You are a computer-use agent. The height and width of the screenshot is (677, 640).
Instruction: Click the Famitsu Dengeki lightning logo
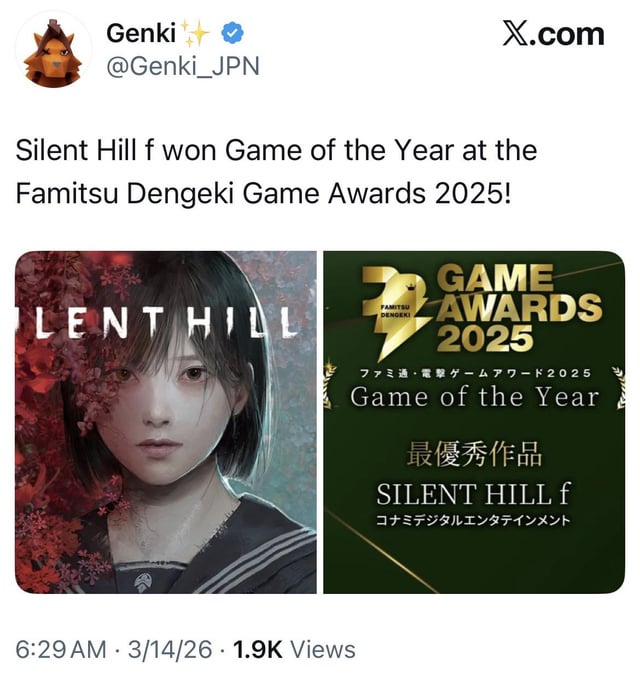(396, 311)
